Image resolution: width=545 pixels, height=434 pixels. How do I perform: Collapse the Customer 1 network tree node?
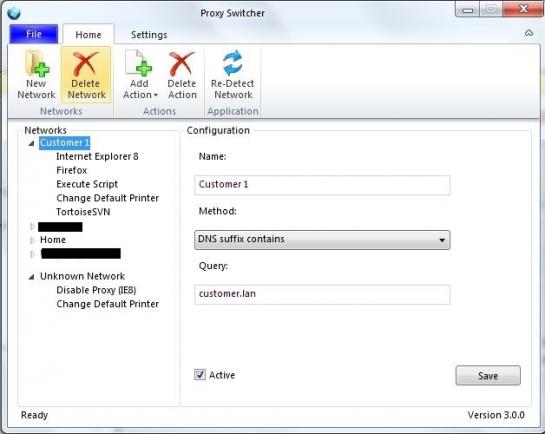tap(31, 143)
